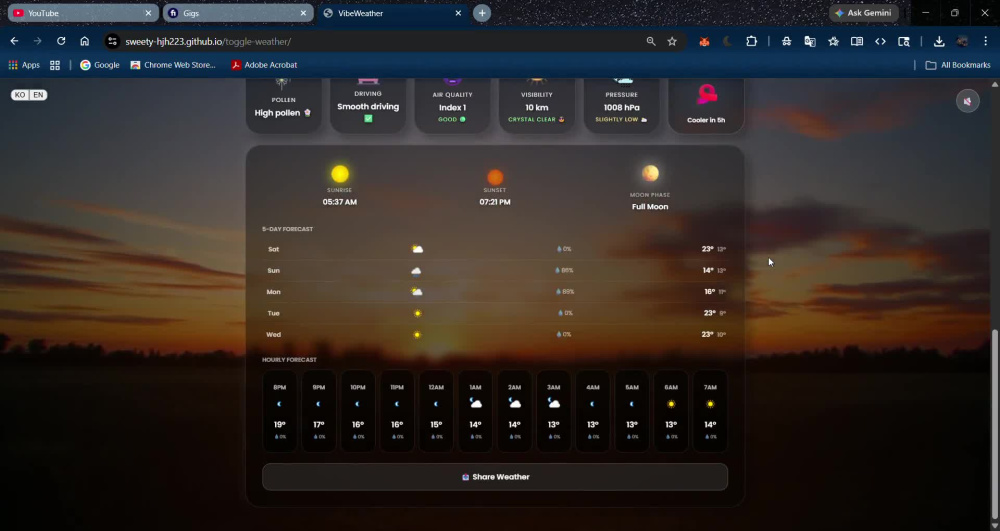The width and height of the screenshot is (1000, 531).
Task: Open the 1AM hourly forecast card
Action: coord(475,412)
